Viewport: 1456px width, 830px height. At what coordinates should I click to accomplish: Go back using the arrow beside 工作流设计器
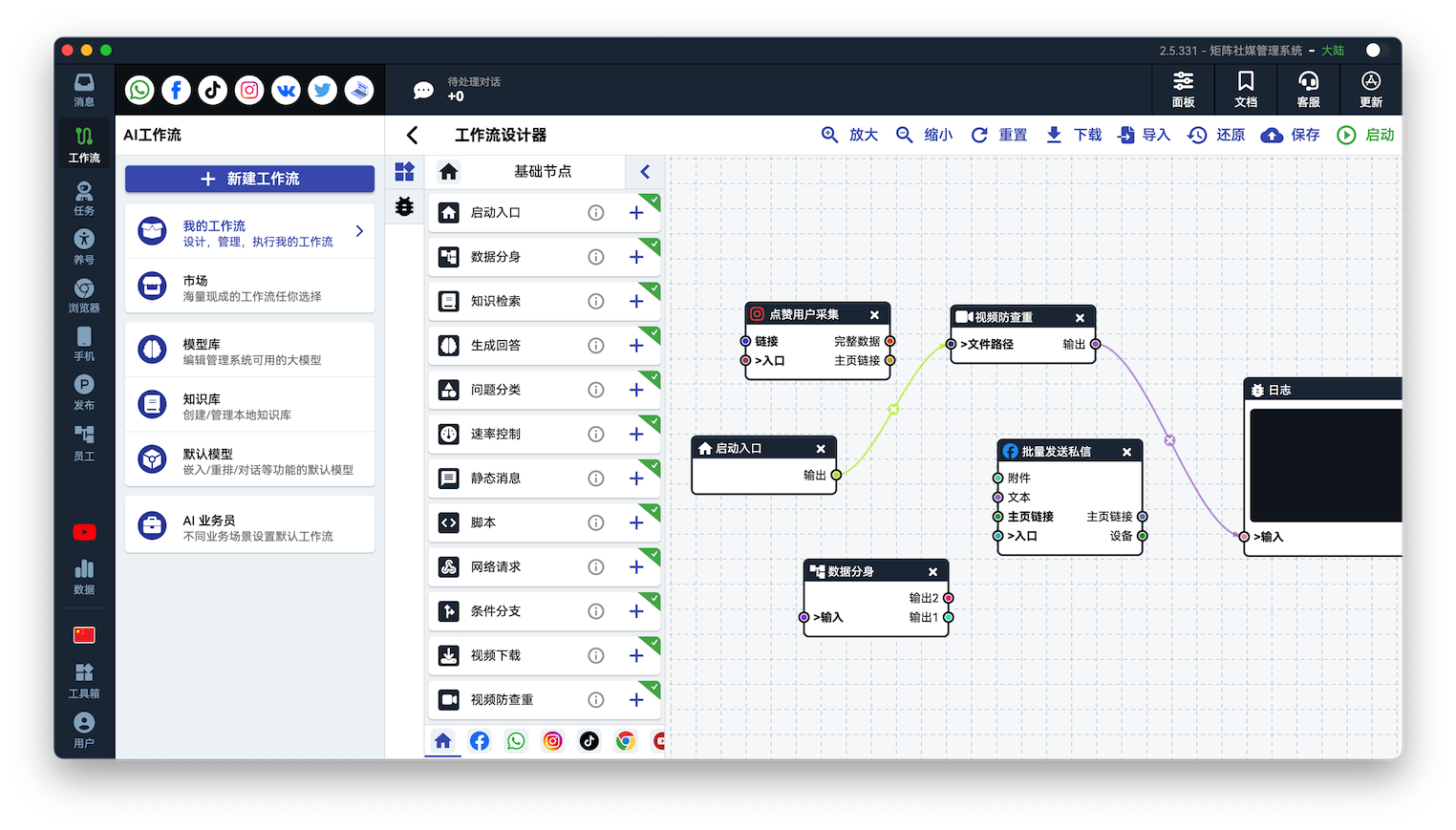pos(413,136)
